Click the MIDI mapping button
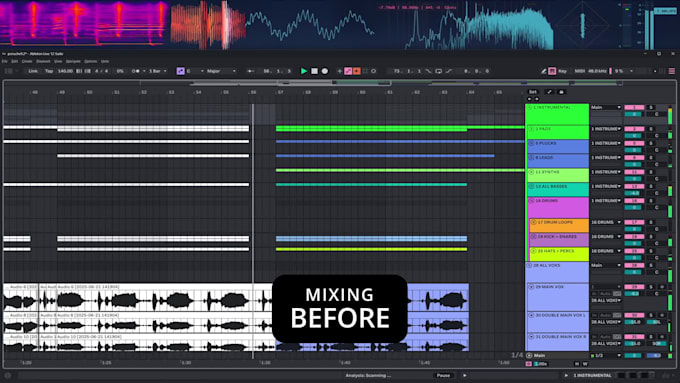The width and height of the screenshot is (680, 383). [x=579, y=71]
